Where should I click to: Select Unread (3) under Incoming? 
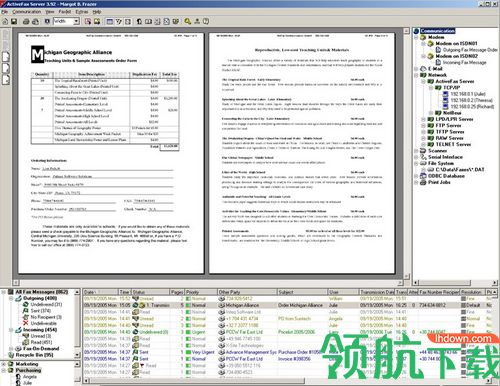(x=41, y=336)
